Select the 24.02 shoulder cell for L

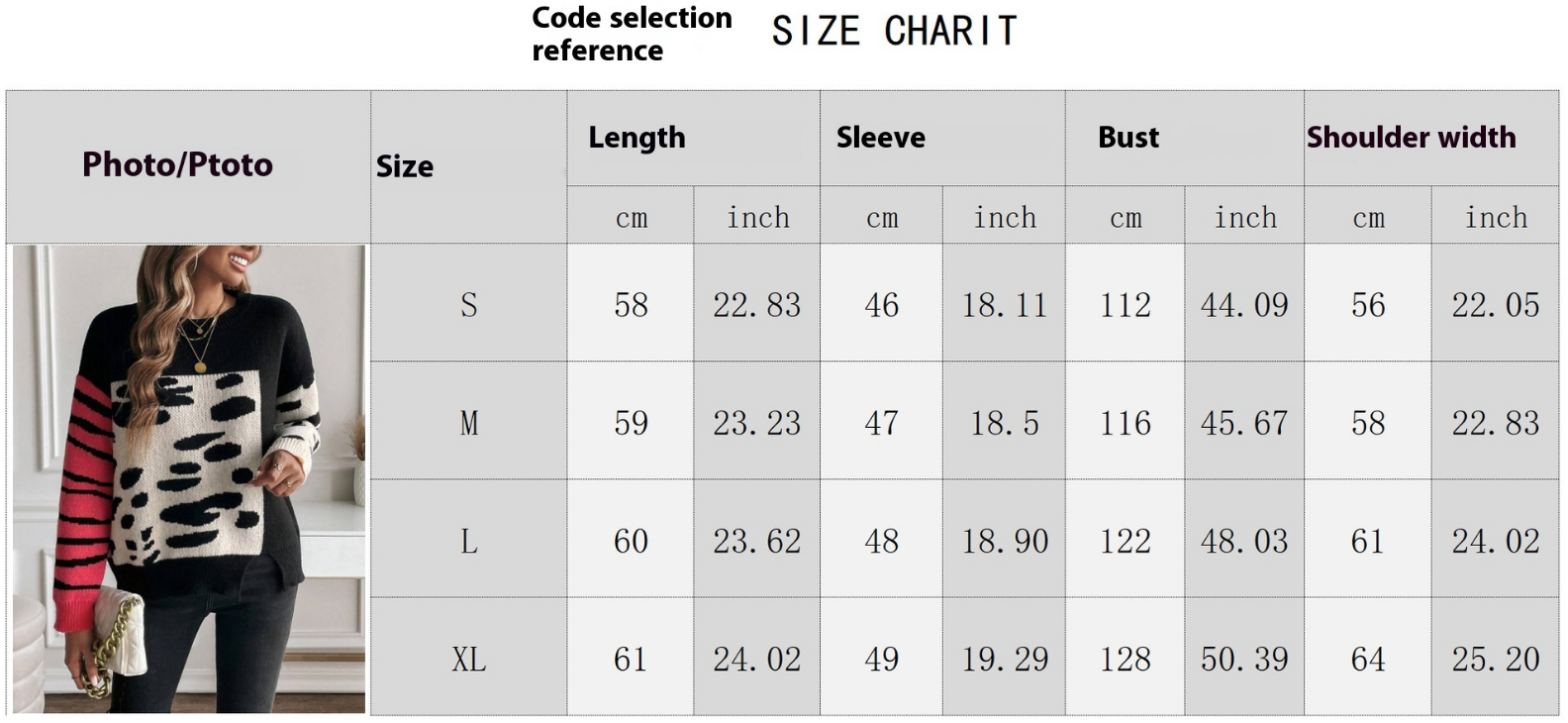click(x=1496, y=541)
